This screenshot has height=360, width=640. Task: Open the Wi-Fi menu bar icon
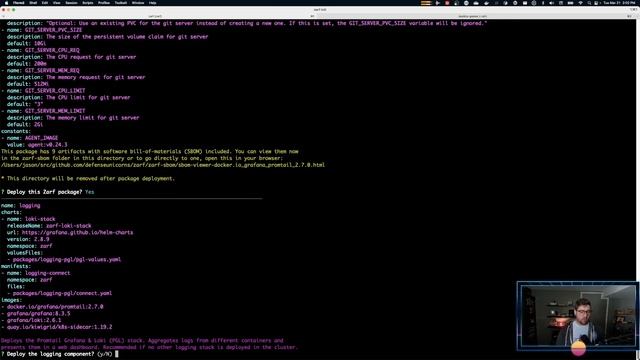pyautogui.click(x=580, y=2)
